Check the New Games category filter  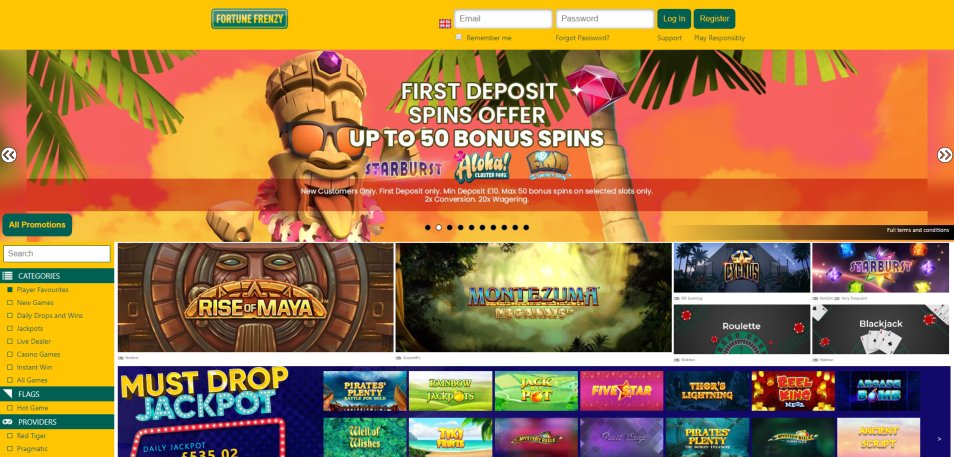coord(10,302)
